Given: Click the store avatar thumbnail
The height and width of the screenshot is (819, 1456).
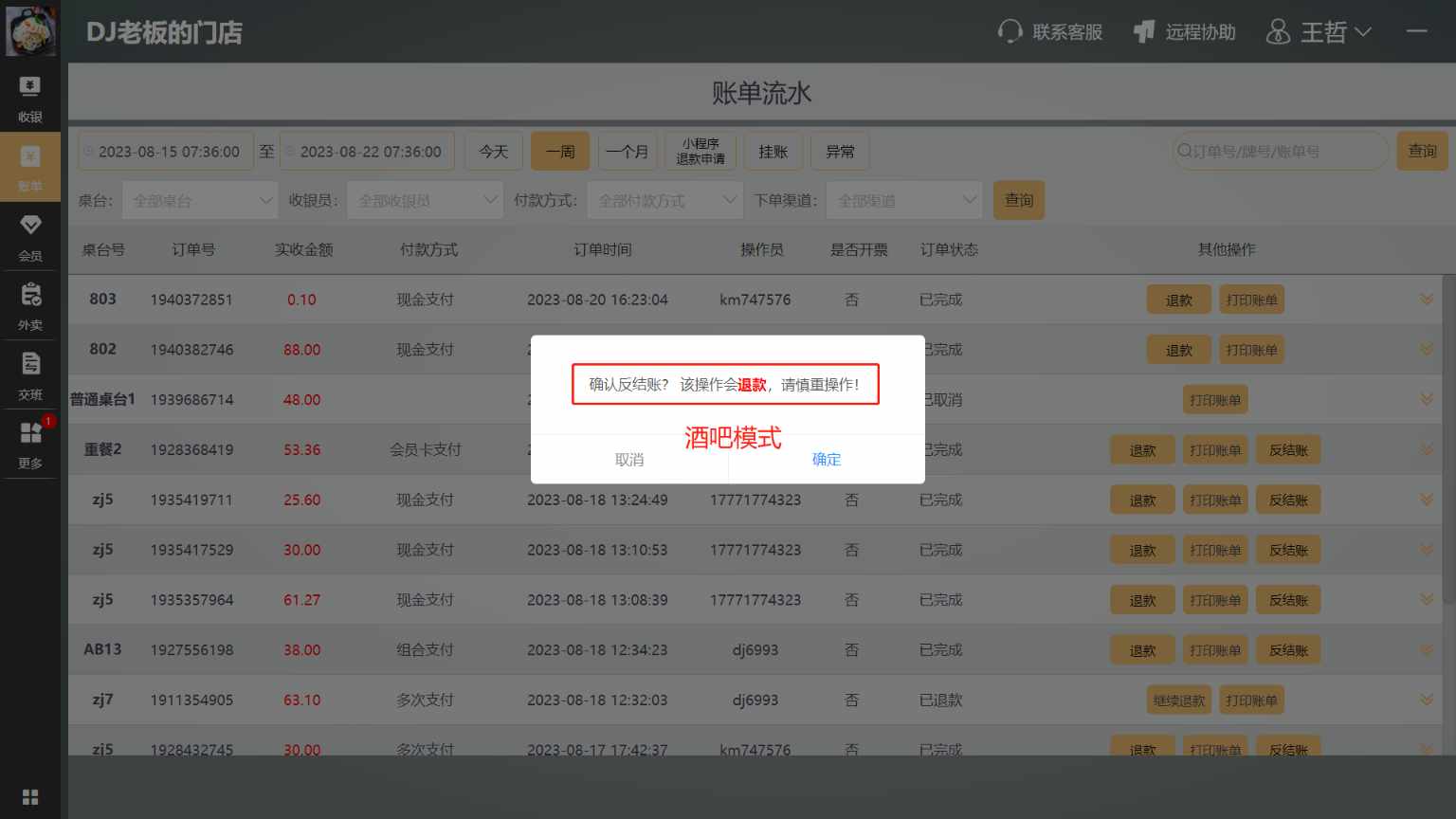Looking at the screenshot, I should (30, 30).
